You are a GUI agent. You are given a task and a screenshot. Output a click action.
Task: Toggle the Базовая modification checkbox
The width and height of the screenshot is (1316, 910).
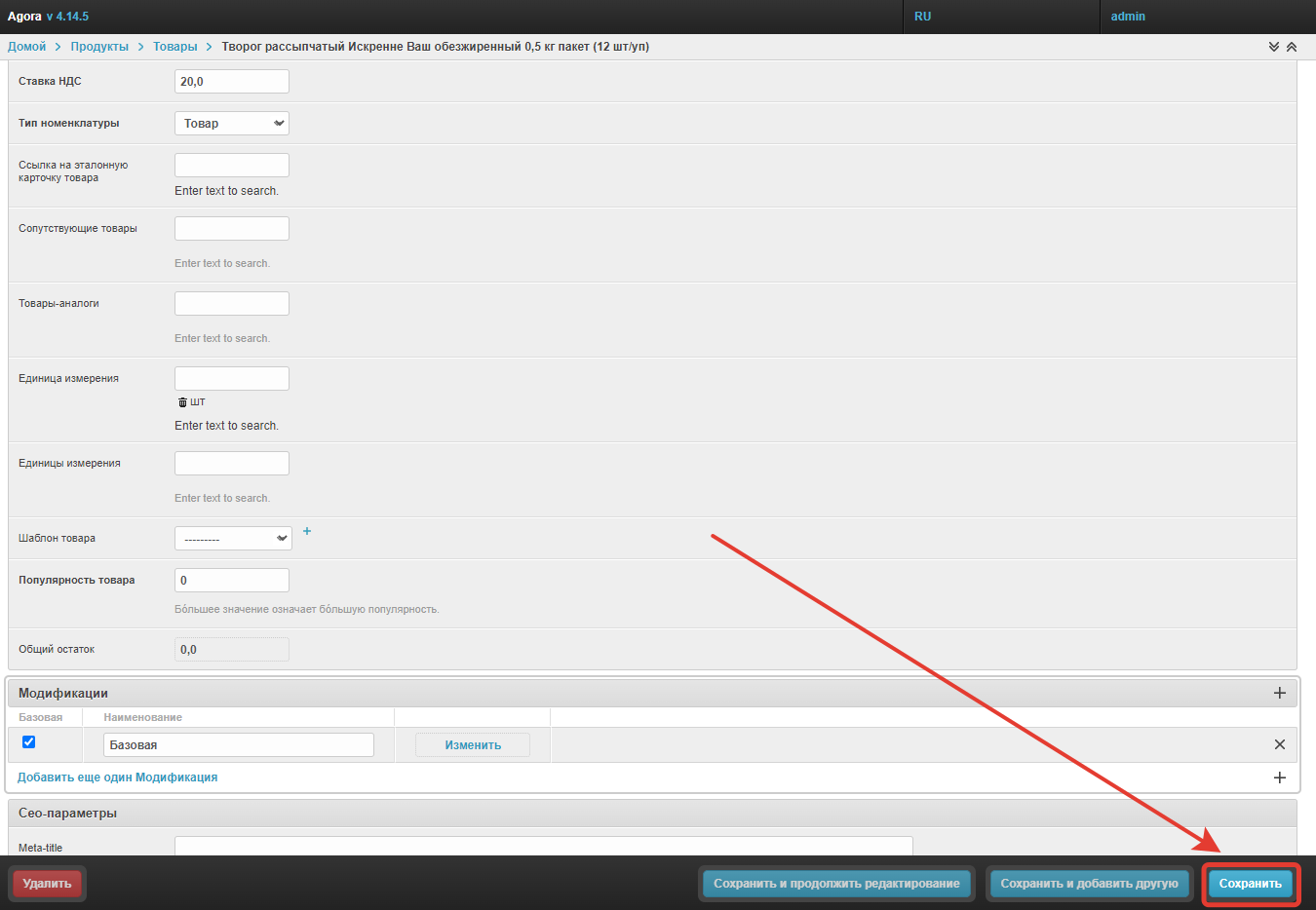[x=29, y=742]
